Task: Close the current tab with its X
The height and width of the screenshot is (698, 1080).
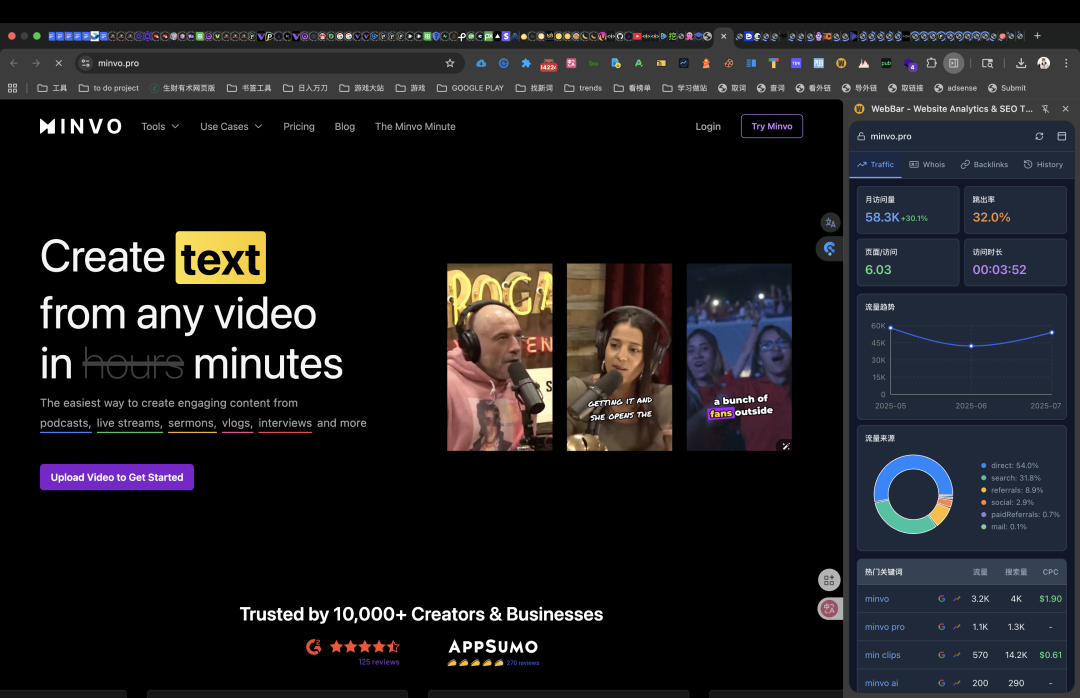Action: pyautogui.click(x=723, y=36)
